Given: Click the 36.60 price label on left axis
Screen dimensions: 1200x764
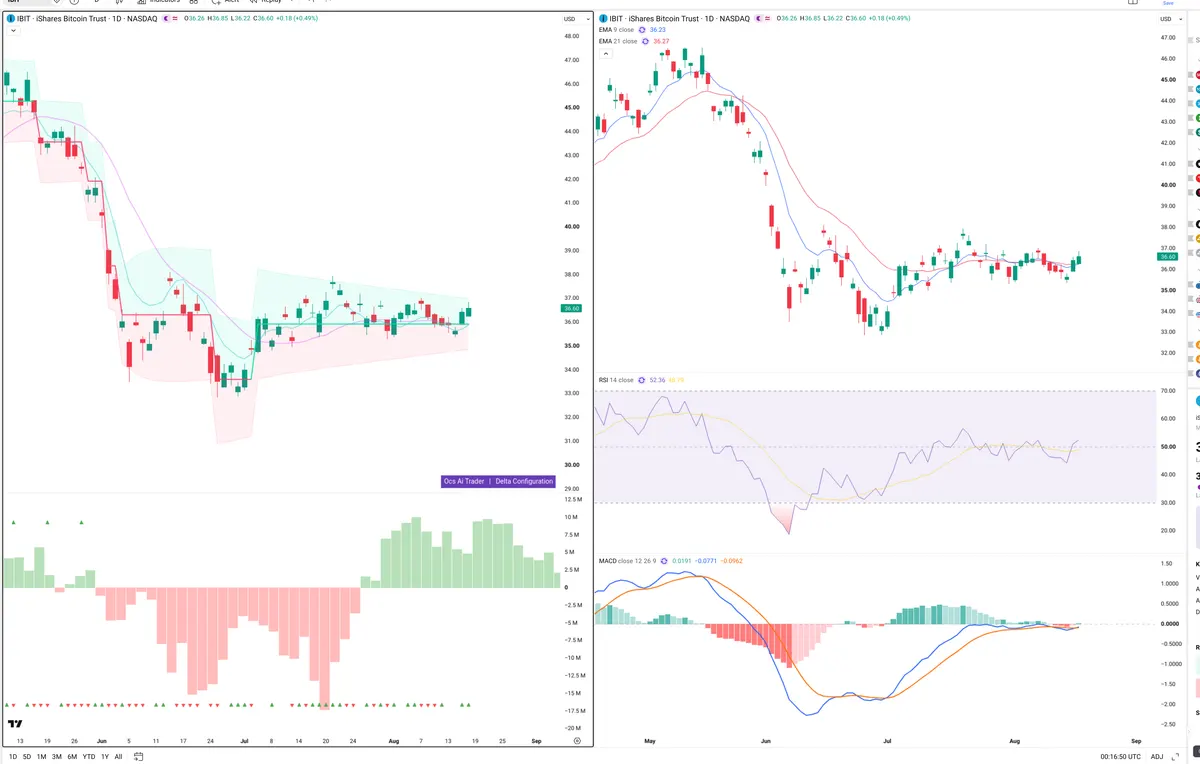Looking at the screenshot, I should [x=569, y=309].
